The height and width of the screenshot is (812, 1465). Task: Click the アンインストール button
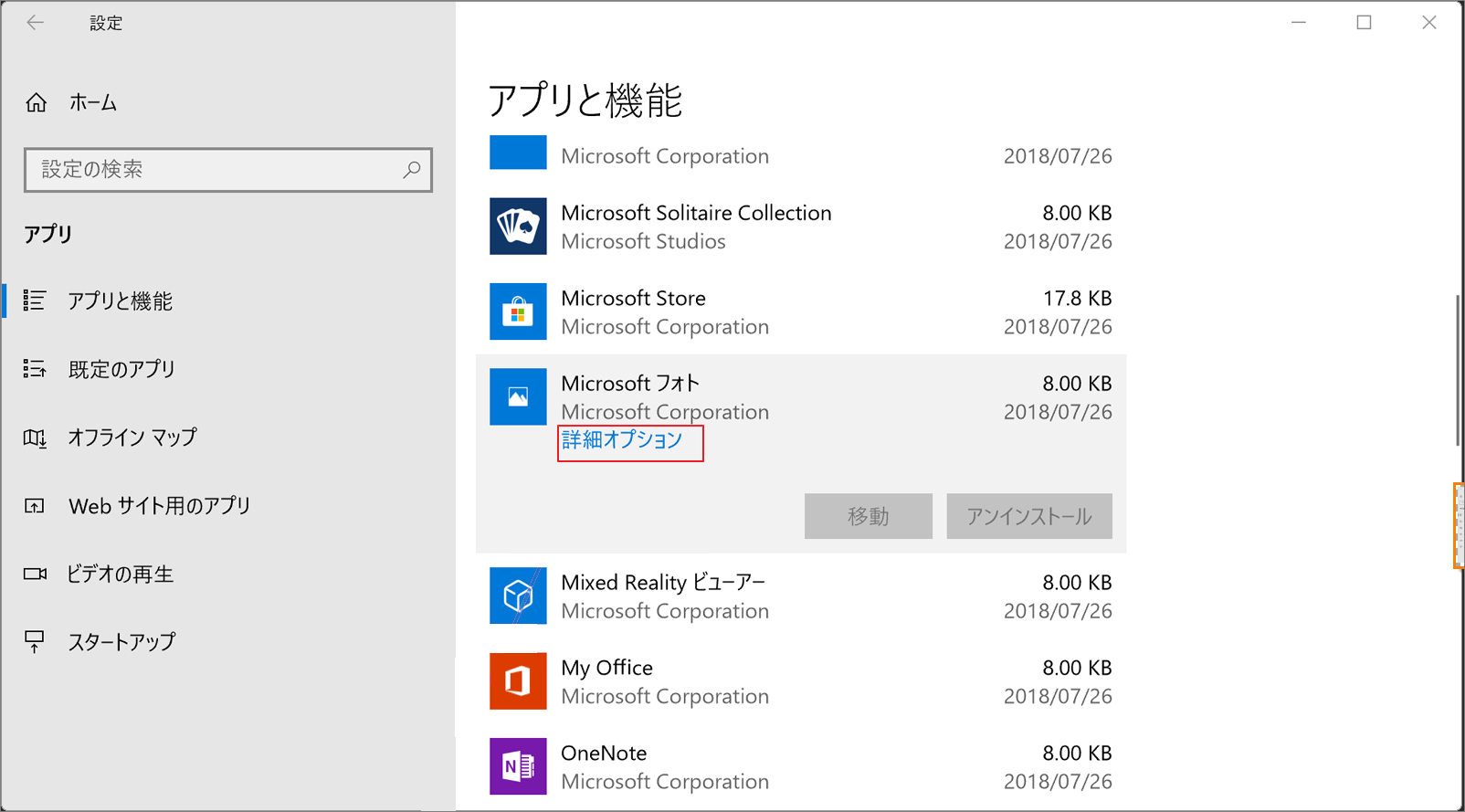(x=1029, y=516)
